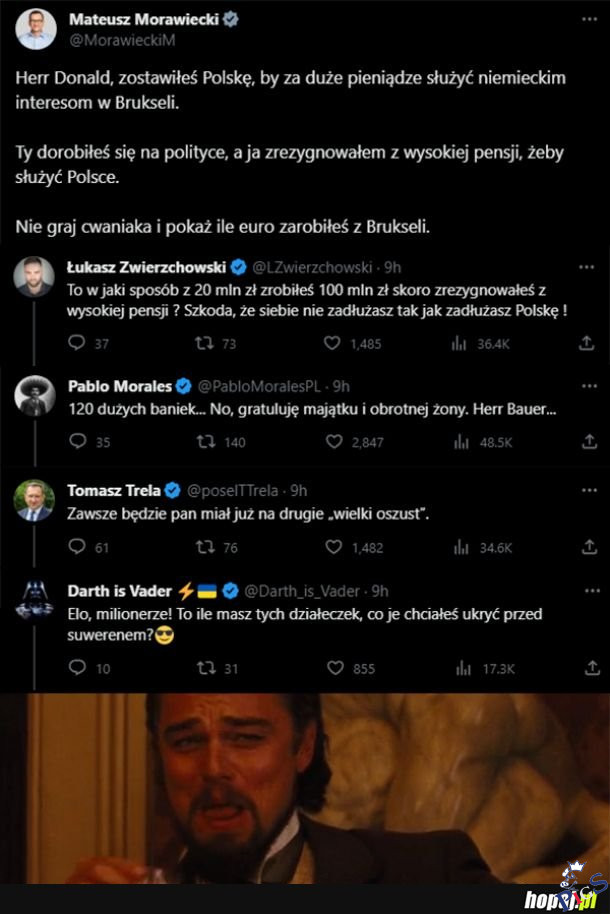Like the Darth is Vader reply
The width and height of the screenshot is (610, 914).
click(333, 668)
